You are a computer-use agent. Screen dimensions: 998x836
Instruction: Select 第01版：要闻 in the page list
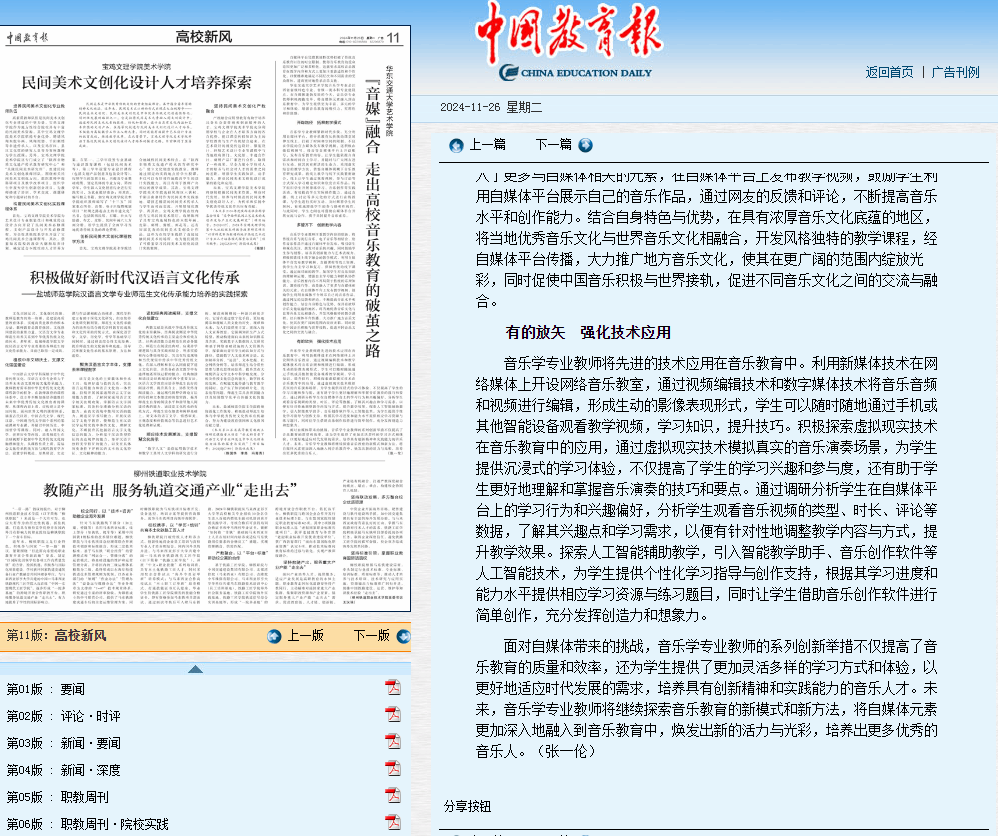(x=46, y=689)
